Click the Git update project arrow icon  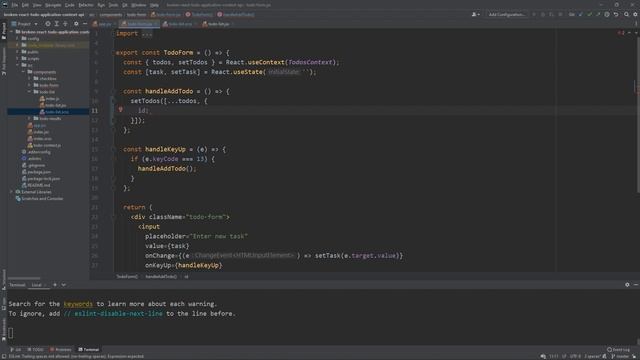coord(581,14)
